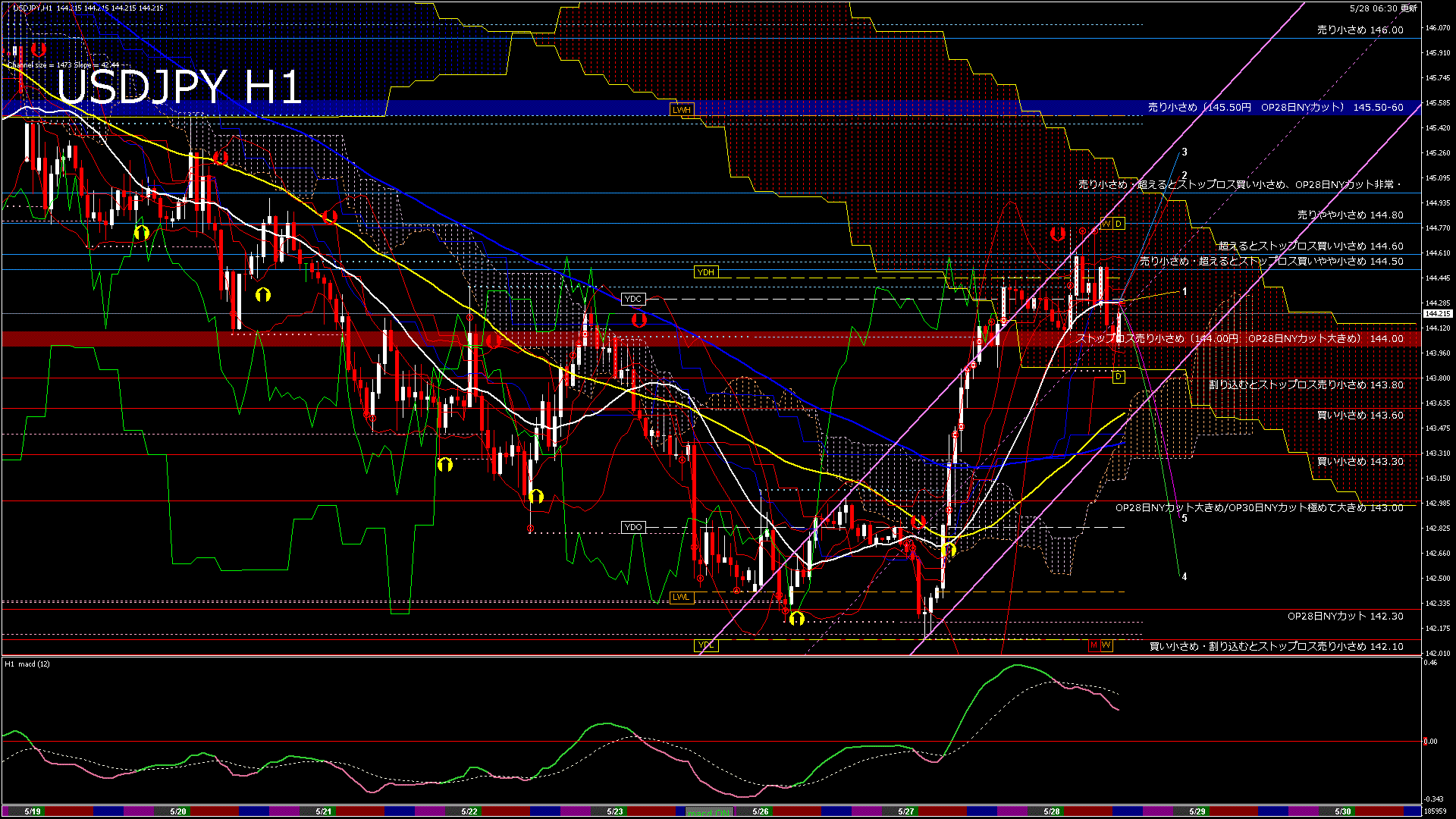Click wave projection label 4
Viewport: 1456px width, 819px height.
[1185, 577]
